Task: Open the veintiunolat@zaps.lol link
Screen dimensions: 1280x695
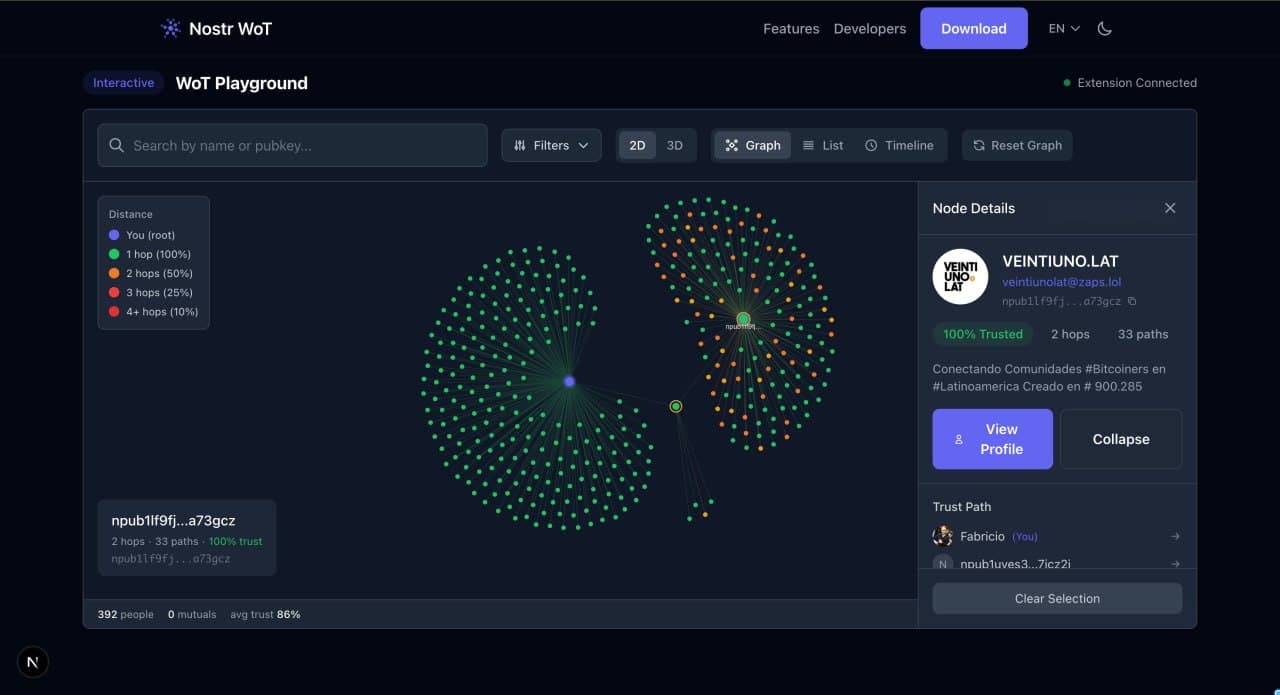Action: [x=1060, y=282]
